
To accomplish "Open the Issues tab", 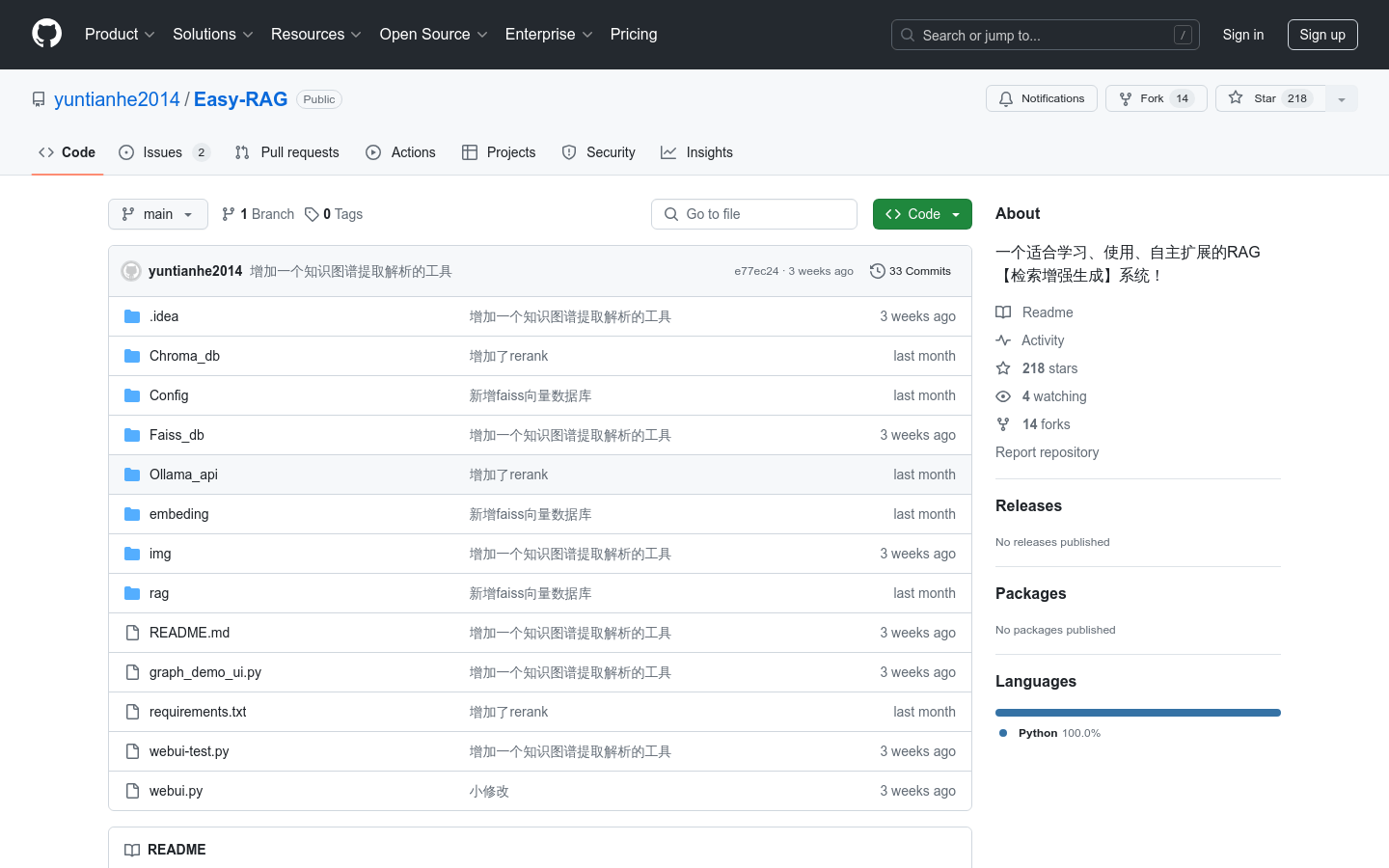I will [164, 152].
